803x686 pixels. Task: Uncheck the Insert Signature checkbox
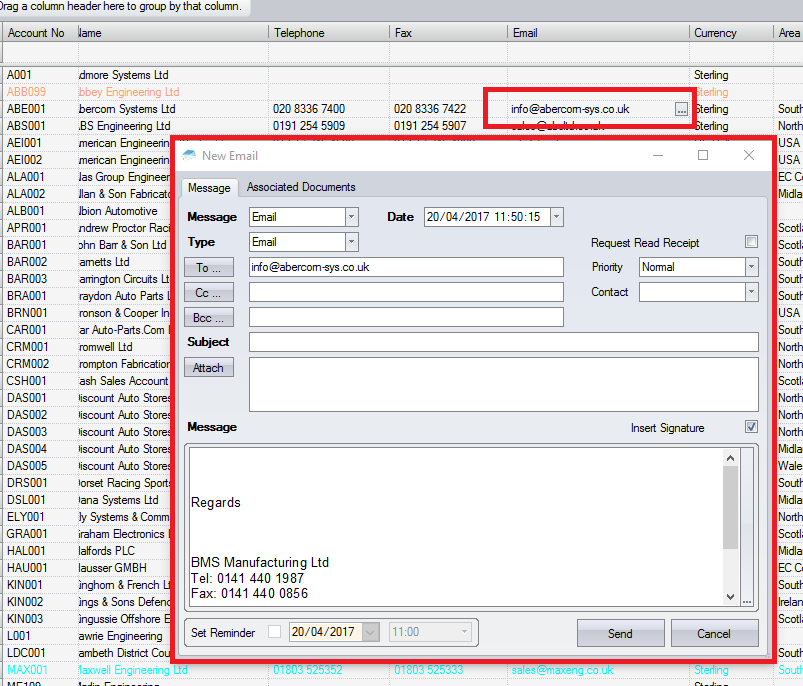click(x=751, y=427)
